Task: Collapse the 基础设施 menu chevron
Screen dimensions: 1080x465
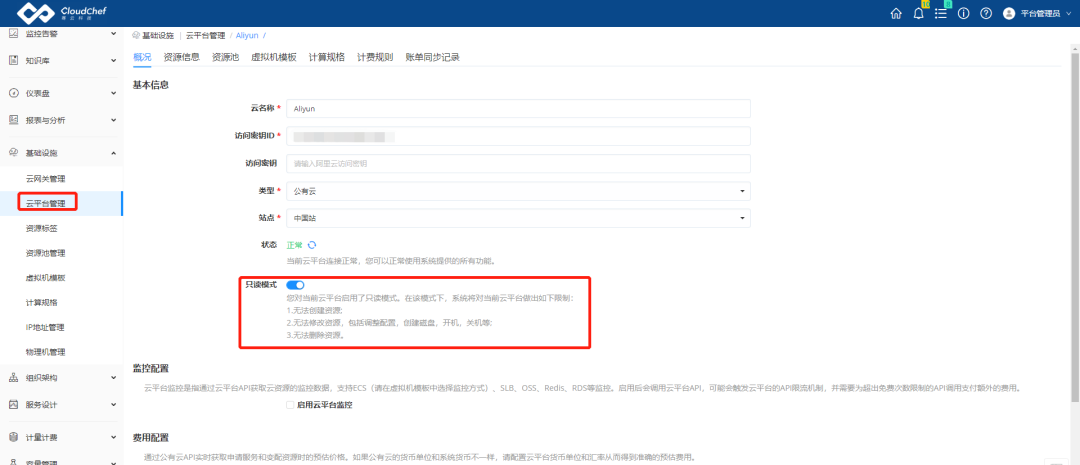Action: (x=114, y=152)
